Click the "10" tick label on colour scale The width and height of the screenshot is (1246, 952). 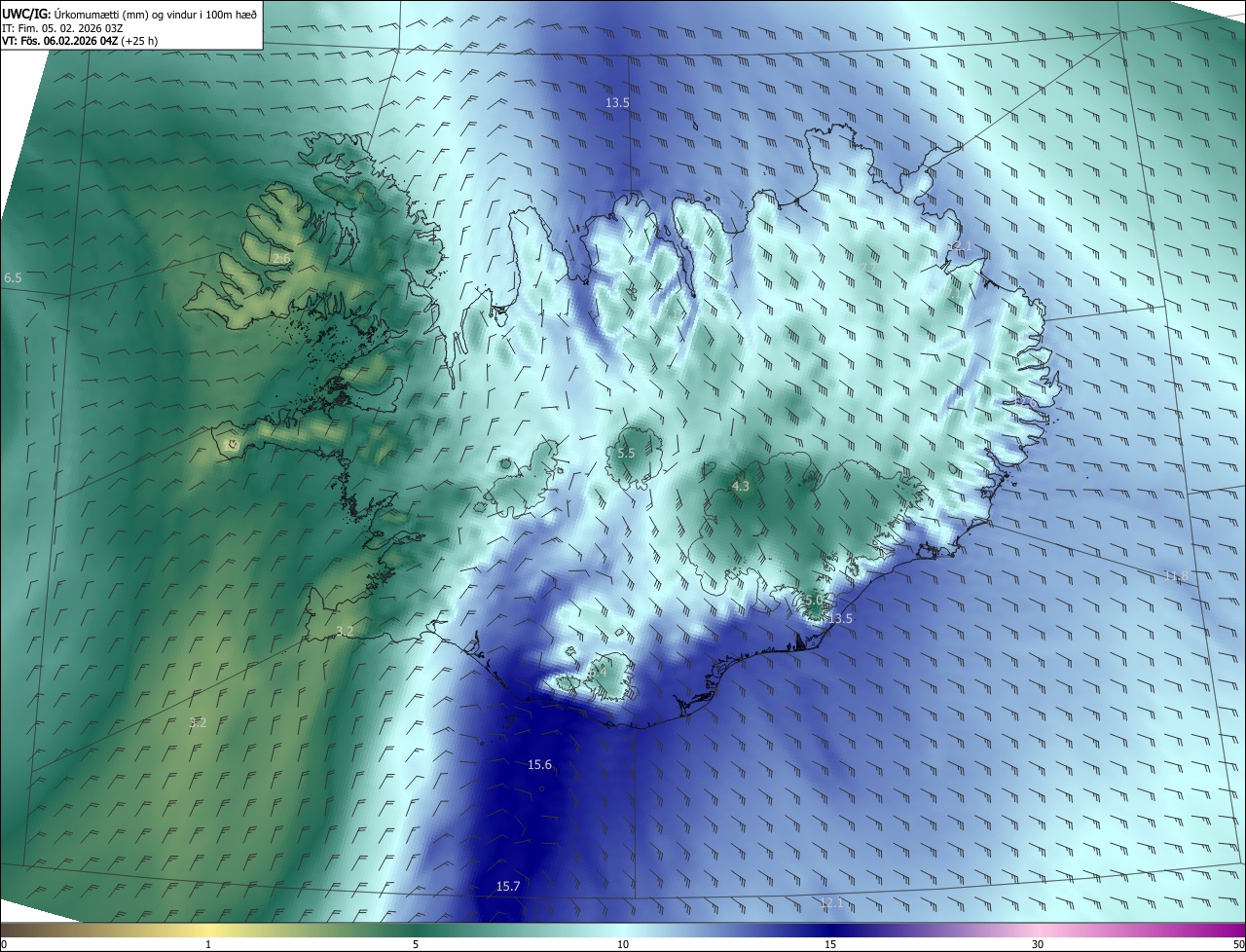[x=623, y=944]
